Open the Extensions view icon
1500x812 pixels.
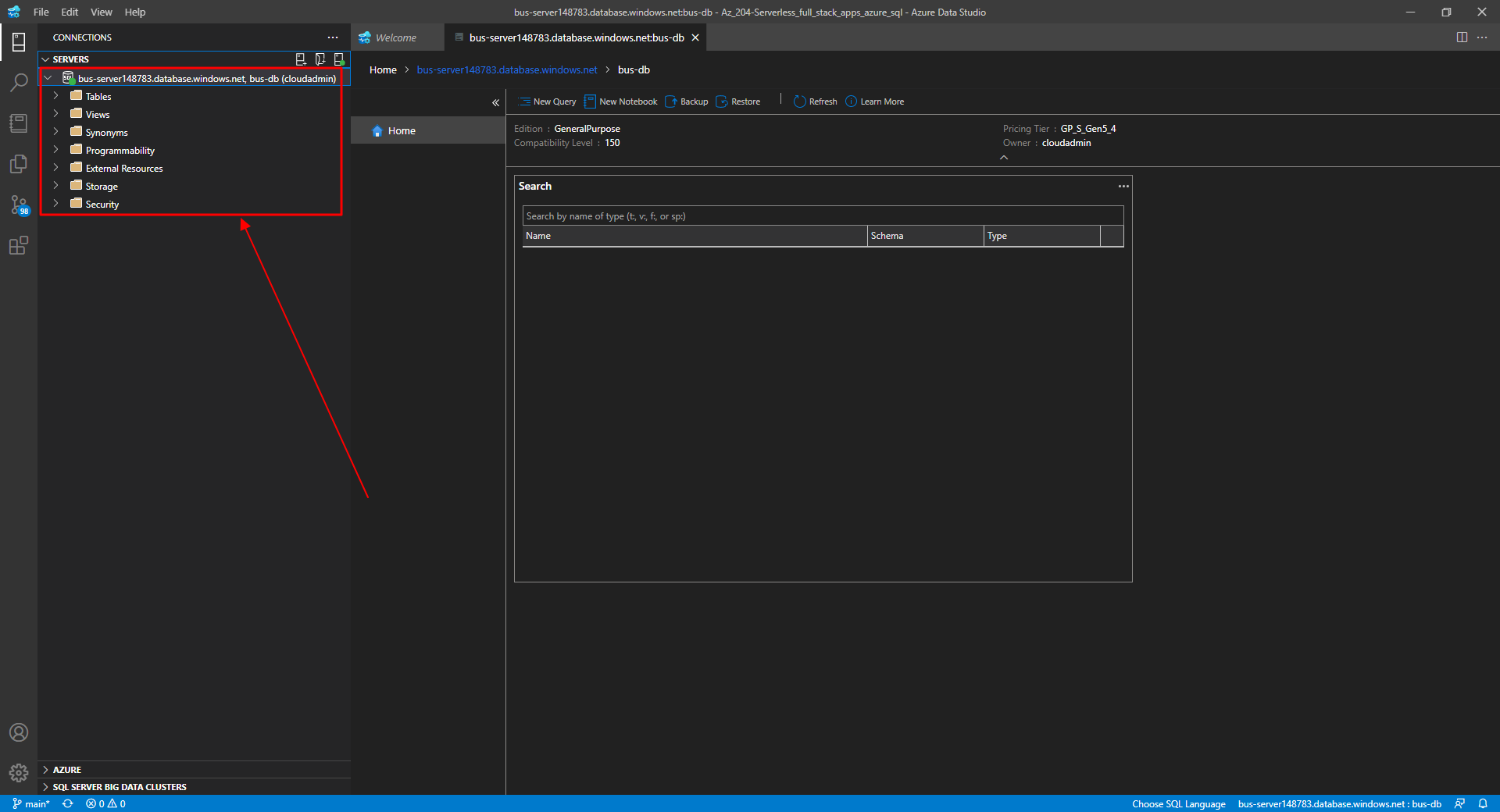(x=19, y=245)
